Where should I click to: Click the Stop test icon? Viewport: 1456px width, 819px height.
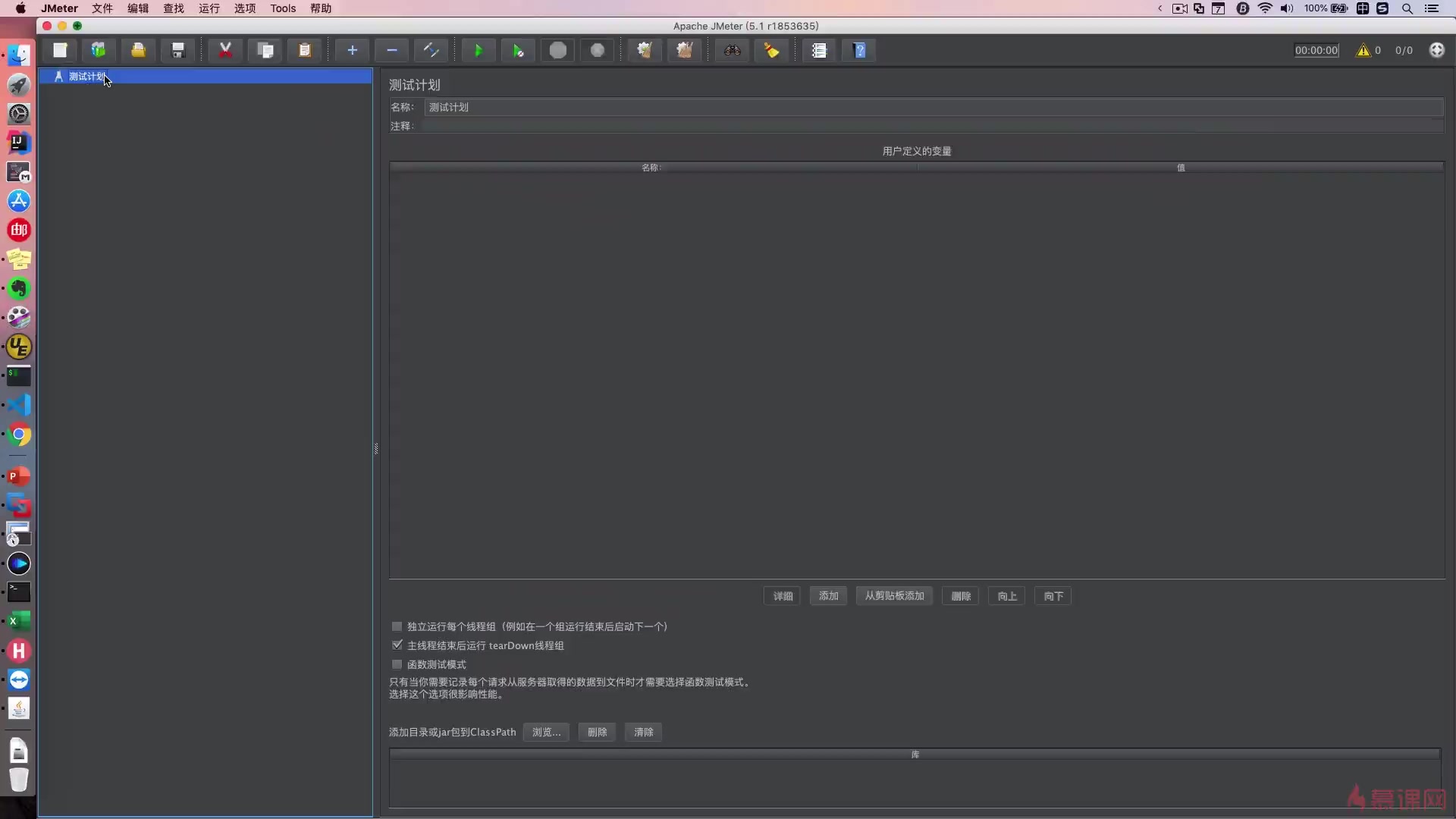coord(558,50)
